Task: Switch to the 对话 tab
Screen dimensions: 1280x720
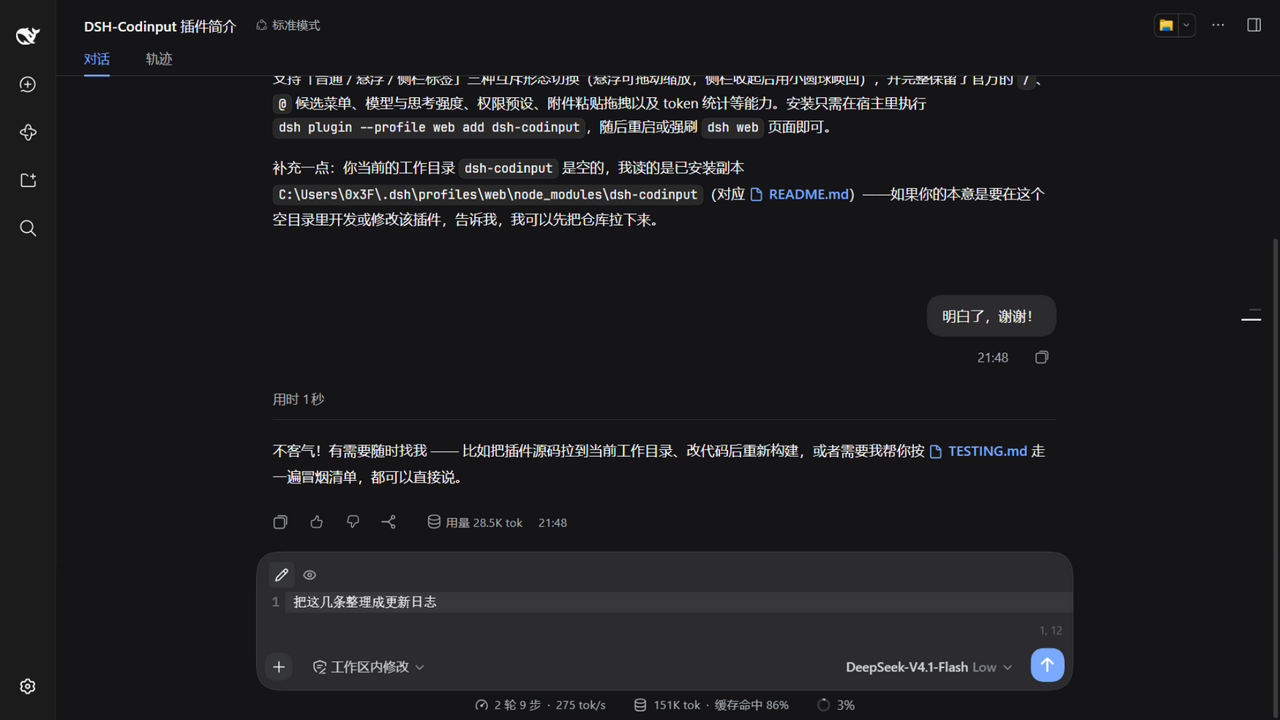Action: coord(97,59)
